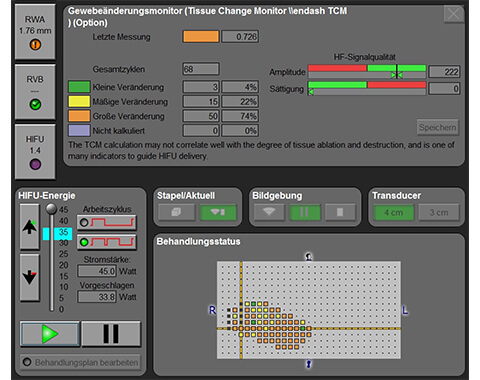The height and width of the screenshot is (380, 480).
Task: Click the HIFU energy increase up arrow
Action: pyautogui.click(x=30, y=227)
